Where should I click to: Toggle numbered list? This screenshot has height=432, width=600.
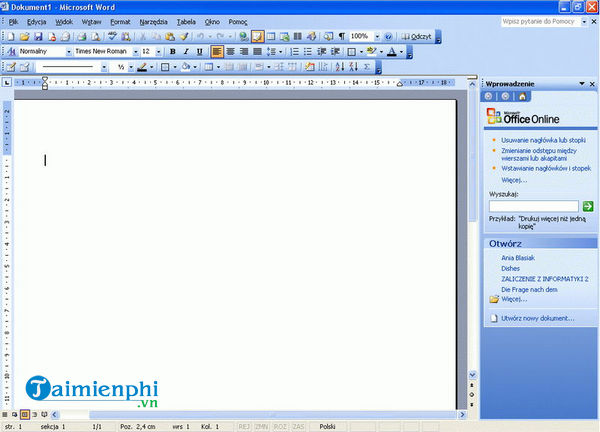(x=294, y=52)
